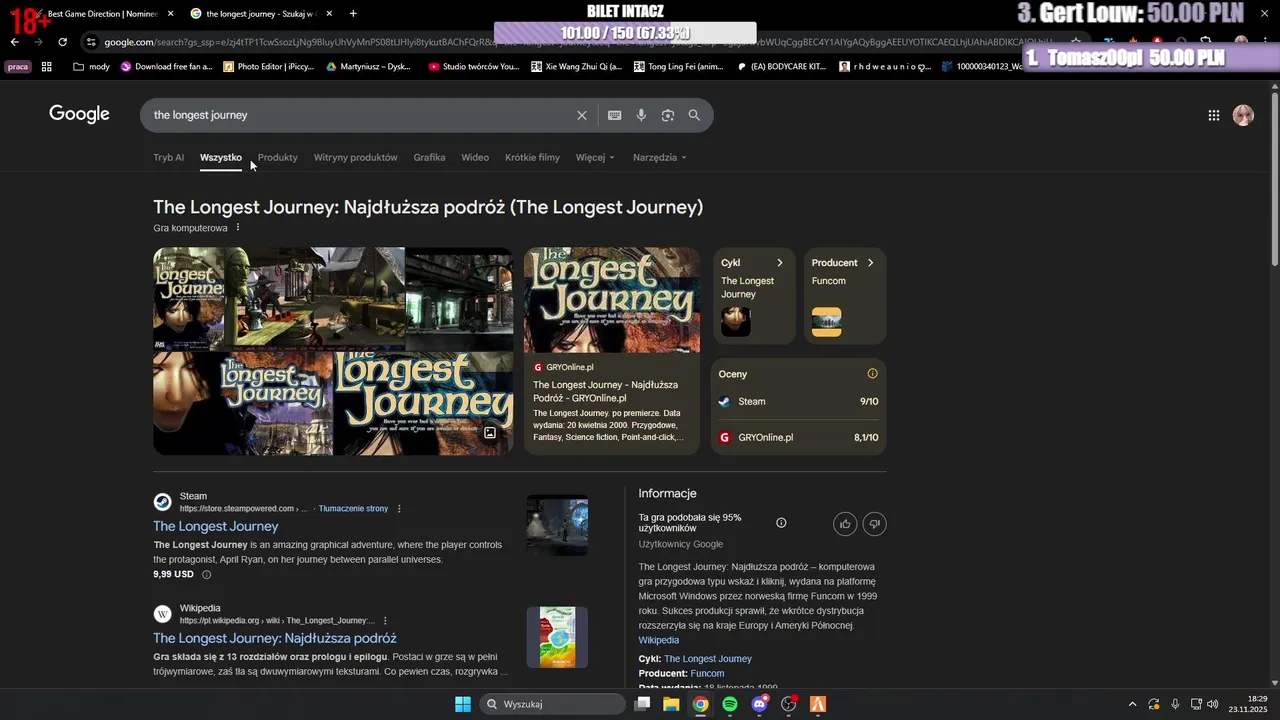This screenshot has height=720, width=1280.
Task: Open Wikipedia Najdłuższa podróż result link
Action: tap(275, 638)
